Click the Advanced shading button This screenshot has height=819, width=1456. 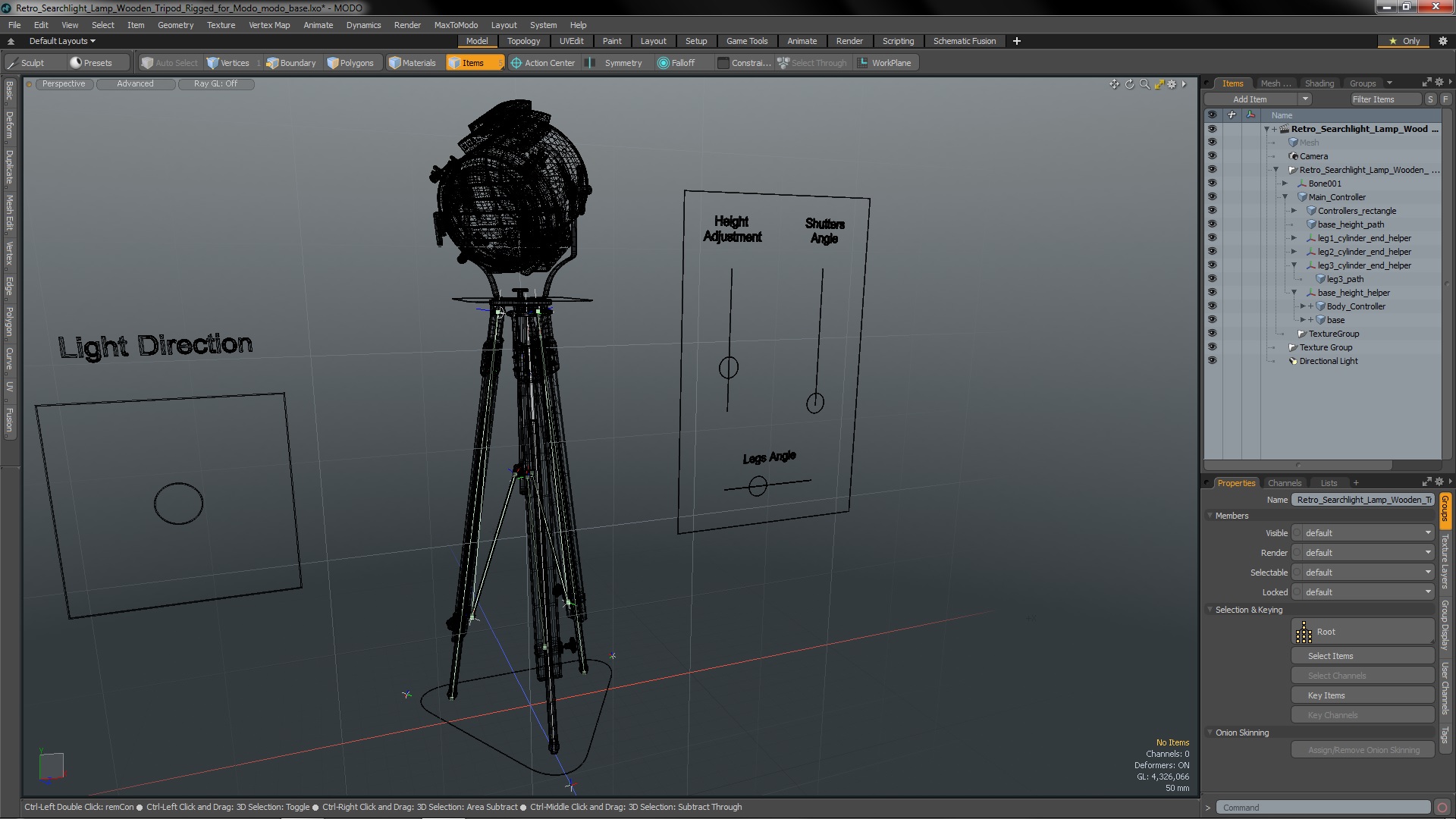(135, 84)
